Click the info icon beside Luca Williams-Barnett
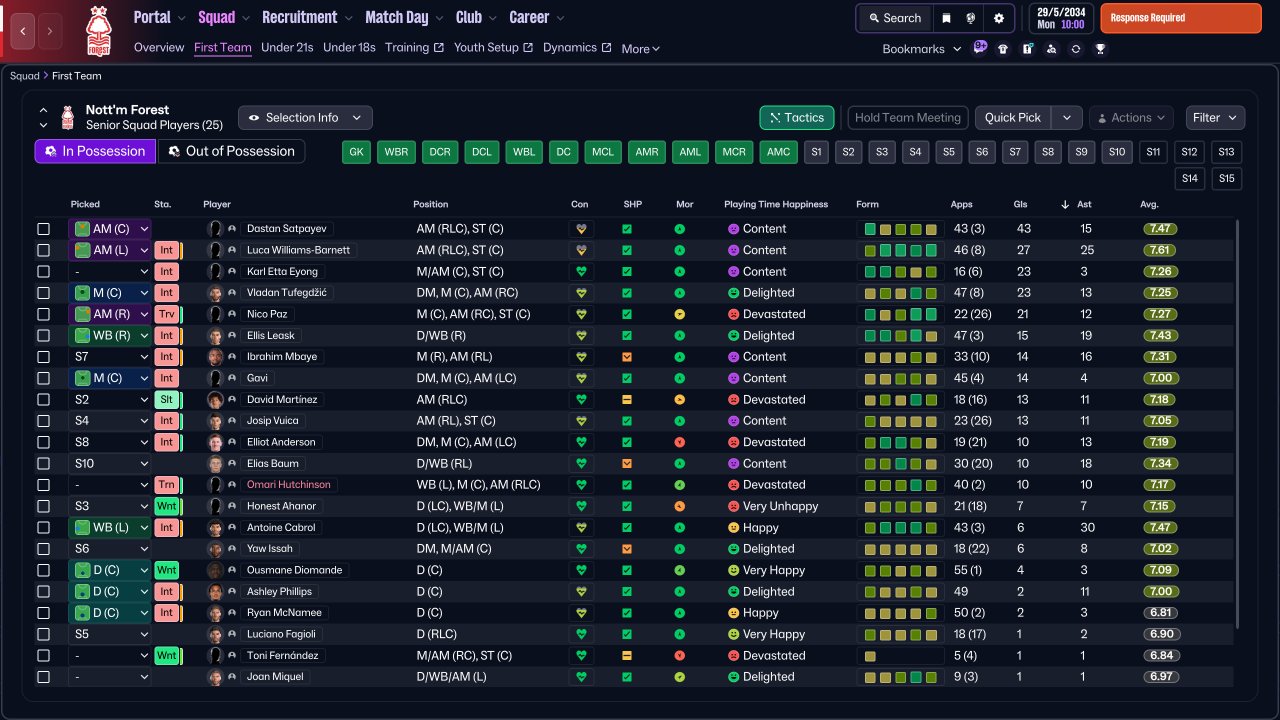Image resolution: width=1280 pixels, height=720 pixels. pyautogui.click(x=232, y=250)
